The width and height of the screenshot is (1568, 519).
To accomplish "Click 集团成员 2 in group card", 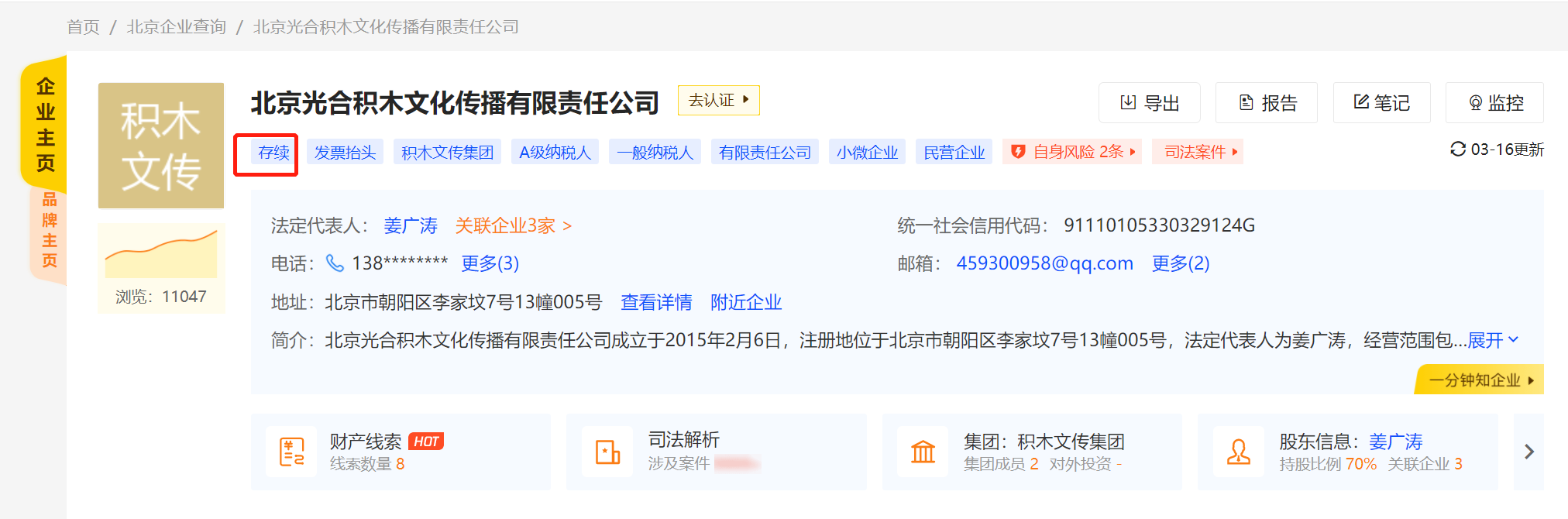I will (x=1001, y=464).
